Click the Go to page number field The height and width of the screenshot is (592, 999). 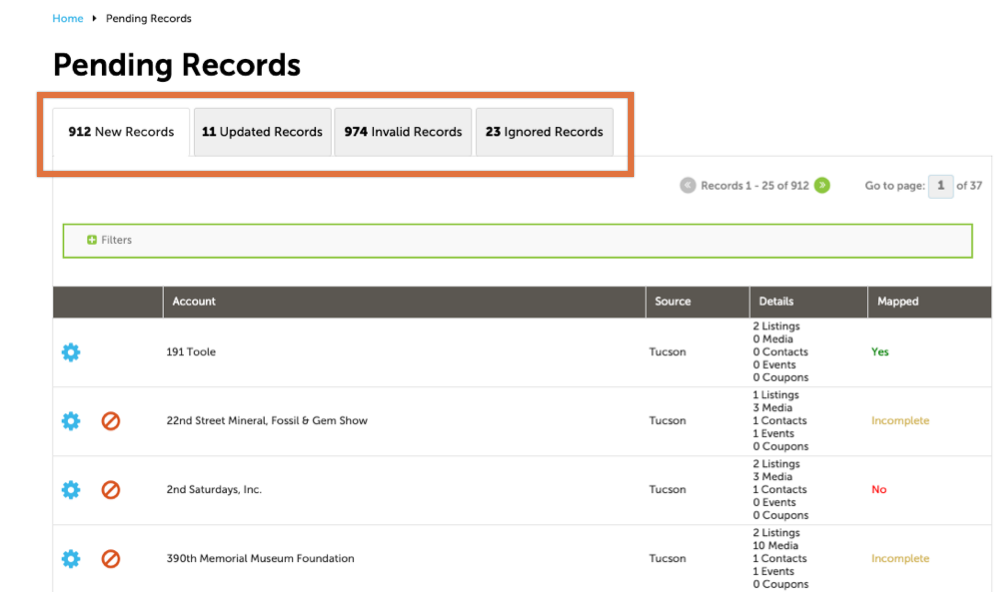[x=940, y=186]
